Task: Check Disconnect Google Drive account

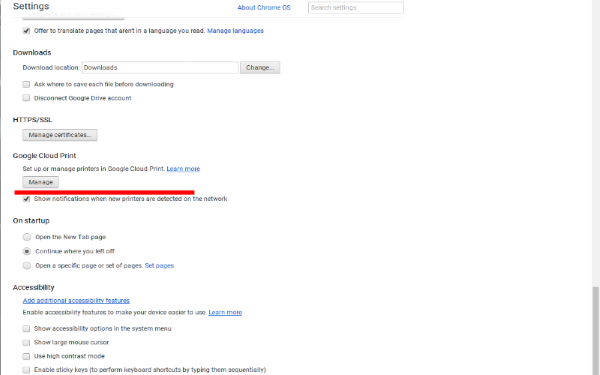Action: pyautogui.click(x=26, y=98)
